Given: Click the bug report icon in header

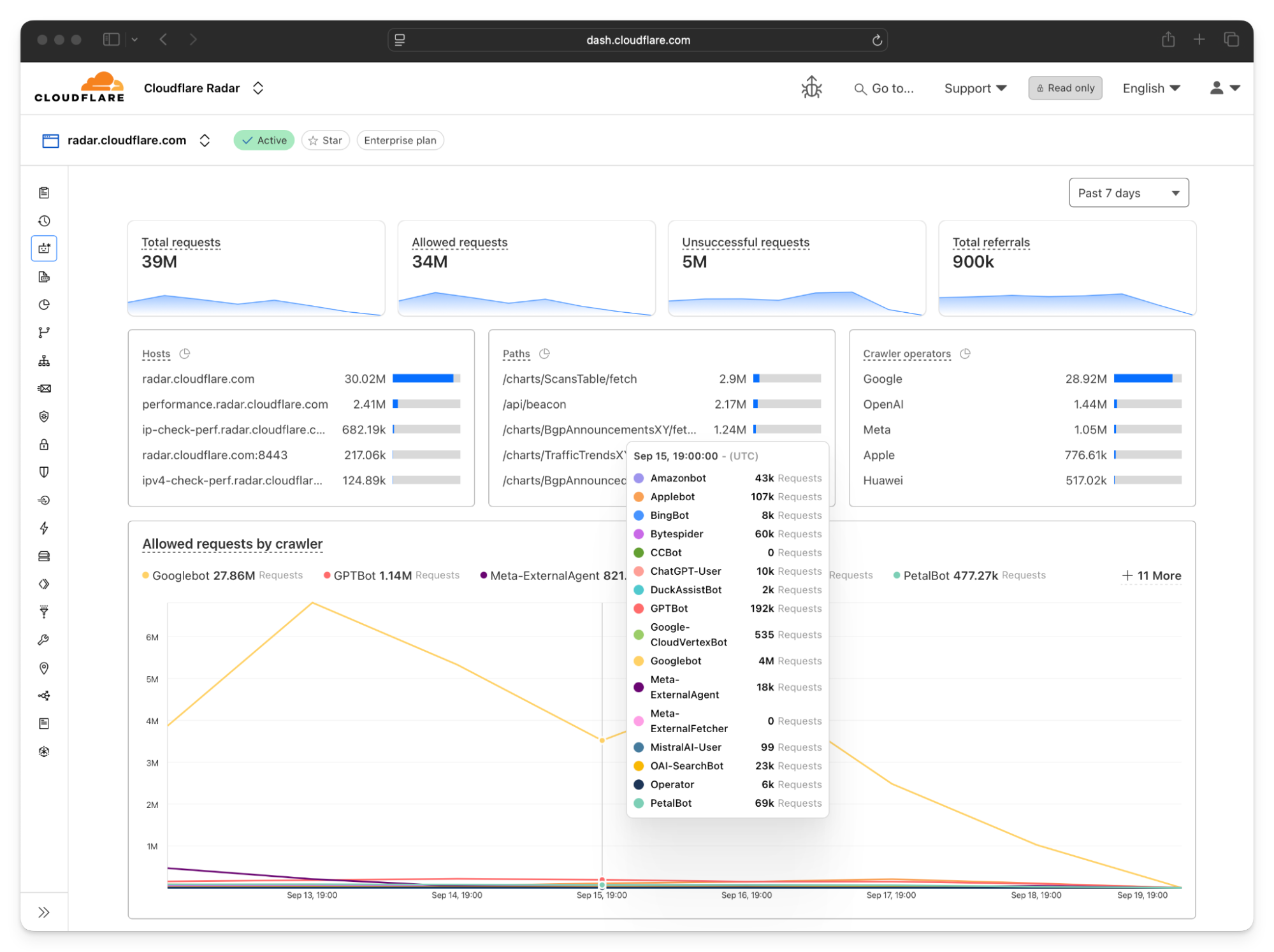Looking at the screenshot, I should [811, 88].
